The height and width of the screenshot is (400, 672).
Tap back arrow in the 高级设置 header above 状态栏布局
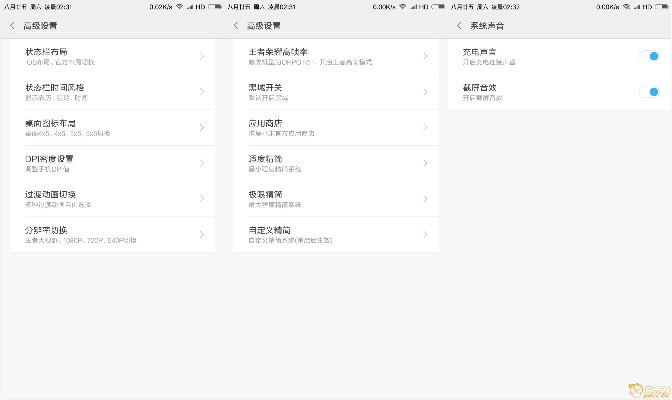12,25
